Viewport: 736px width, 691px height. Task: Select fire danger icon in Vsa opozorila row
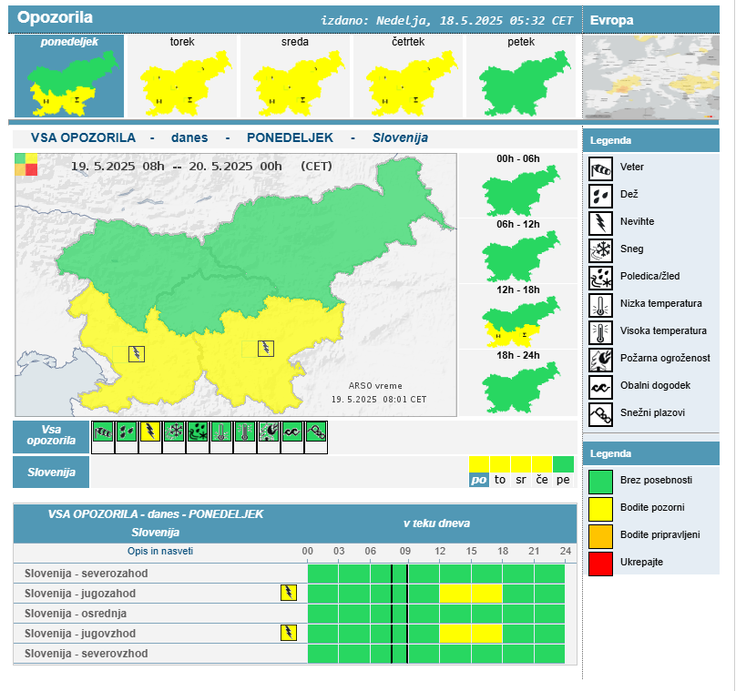269,431
